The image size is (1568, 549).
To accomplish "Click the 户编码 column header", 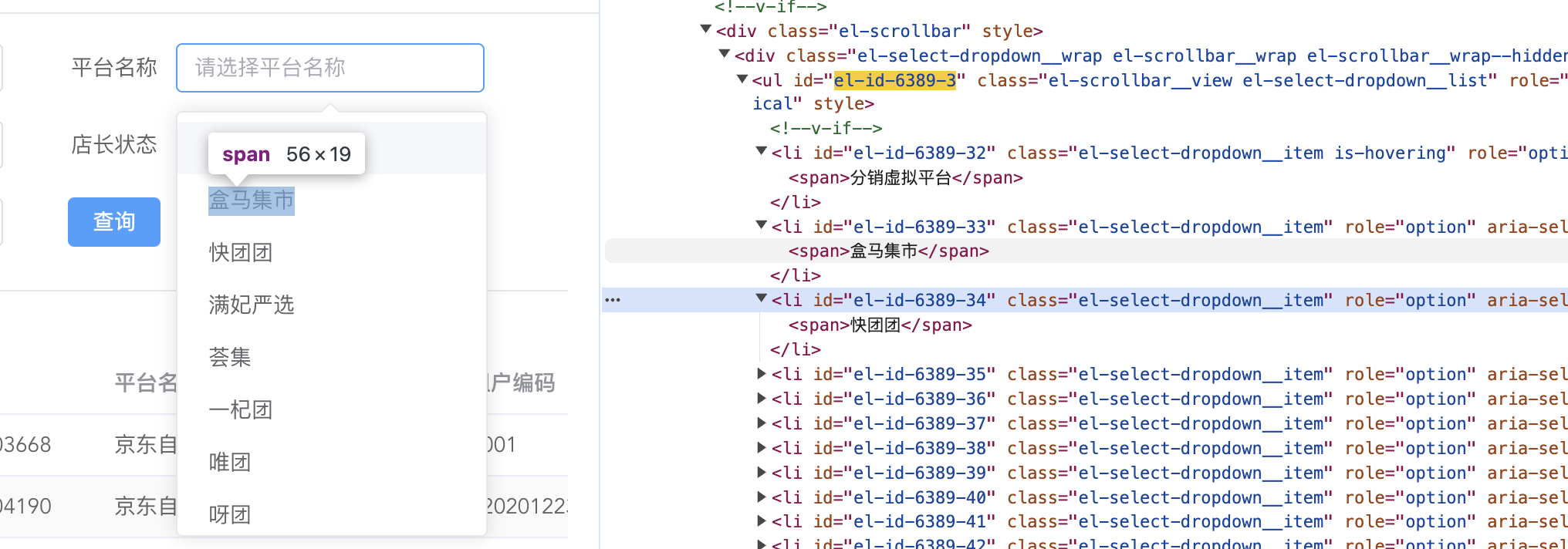I will (521, 383).
